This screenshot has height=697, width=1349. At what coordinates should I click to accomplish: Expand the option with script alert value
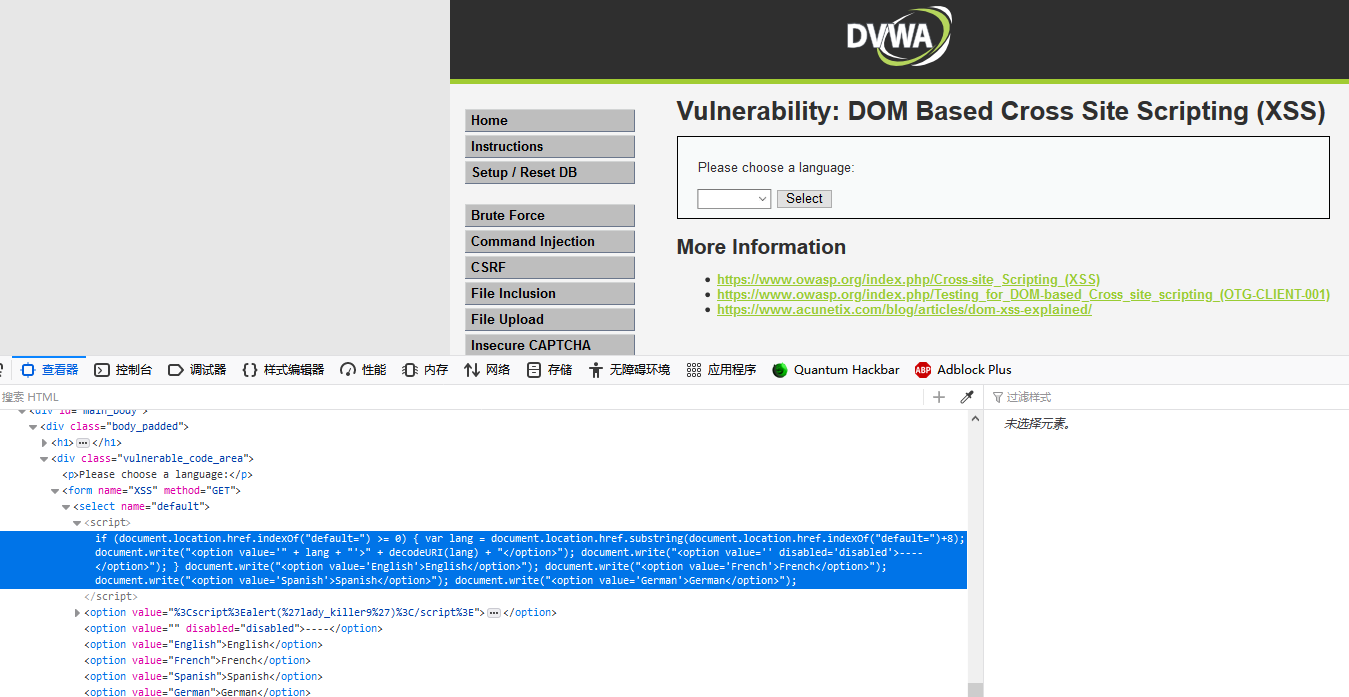coord(78,613)
